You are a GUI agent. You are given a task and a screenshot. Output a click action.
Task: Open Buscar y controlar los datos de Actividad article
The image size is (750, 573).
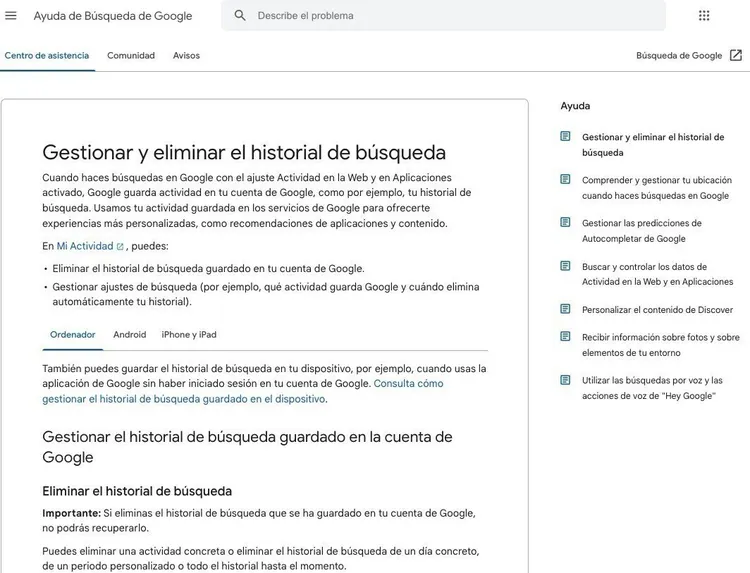tap(657, 274)
